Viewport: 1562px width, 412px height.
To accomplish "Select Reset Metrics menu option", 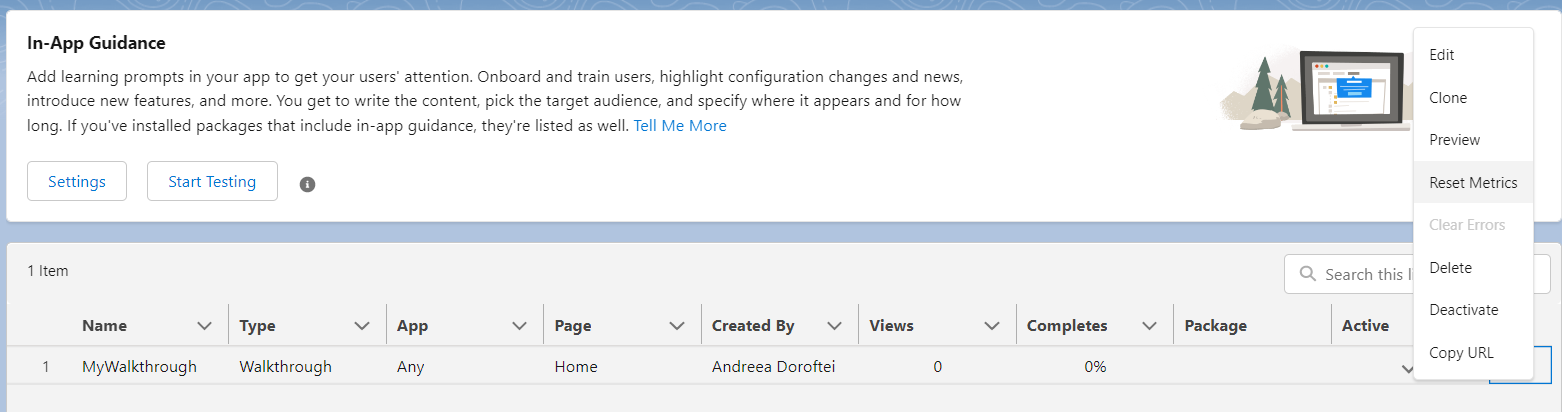I will (1473, 183).
